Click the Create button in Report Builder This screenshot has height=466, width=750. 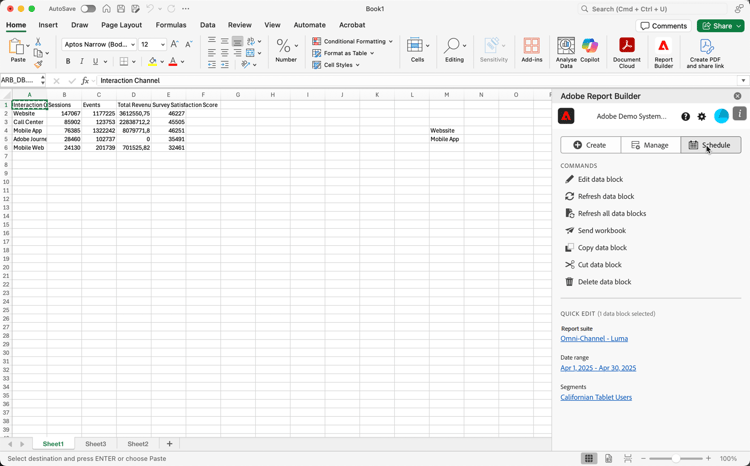[x=590, y=145]
